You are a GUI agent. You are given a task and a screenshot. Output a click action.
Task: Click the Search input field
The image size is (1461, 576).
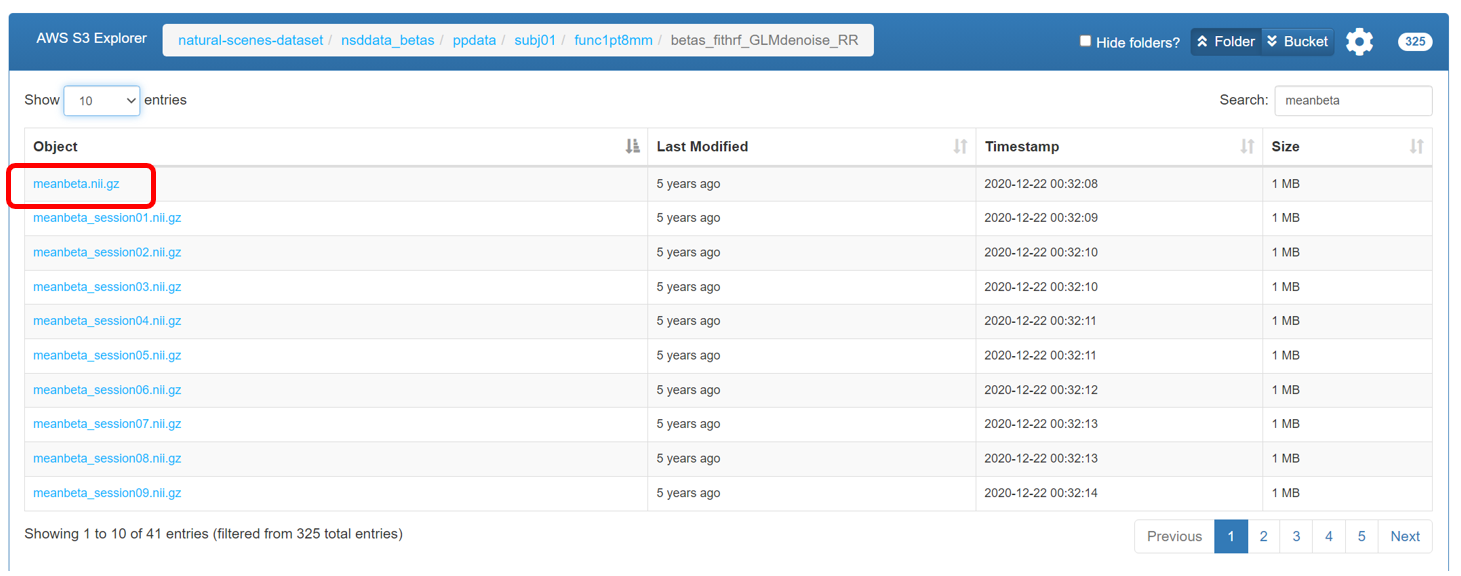[1352, 100]
